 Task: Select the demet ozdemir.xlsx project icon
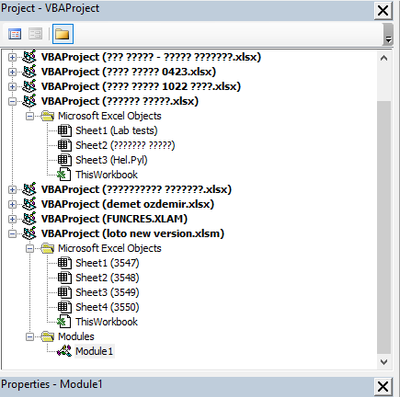pos(29,204)
